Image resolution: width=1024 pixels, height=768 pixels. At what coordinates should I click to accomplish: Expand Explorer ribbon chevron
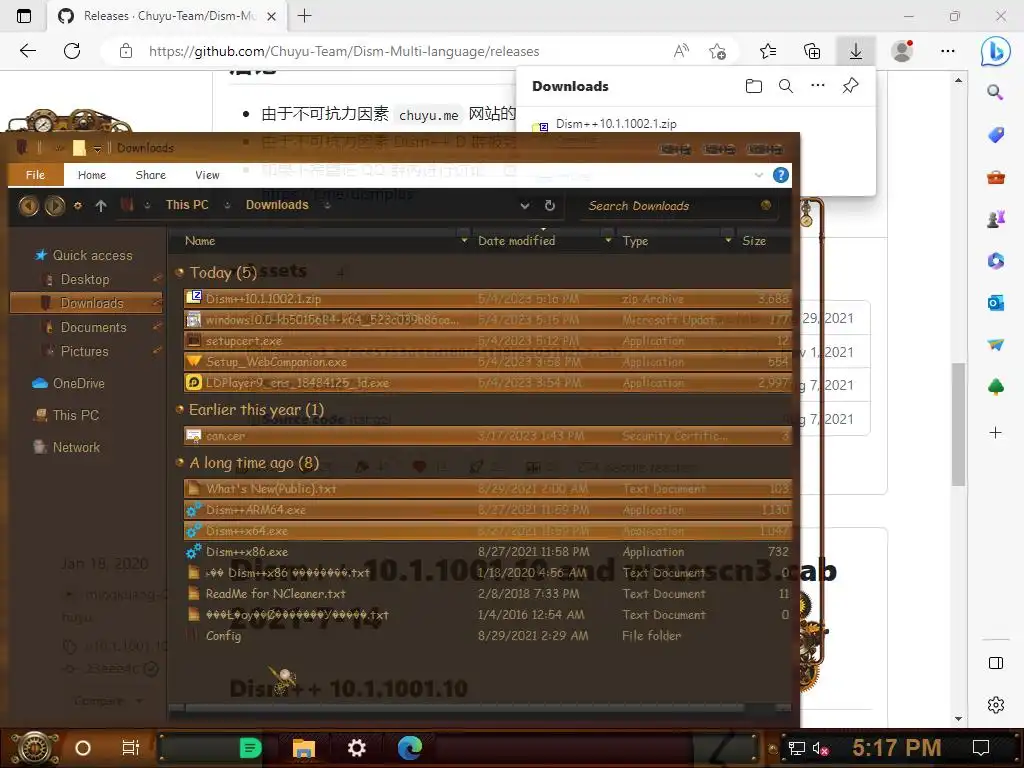758,175
